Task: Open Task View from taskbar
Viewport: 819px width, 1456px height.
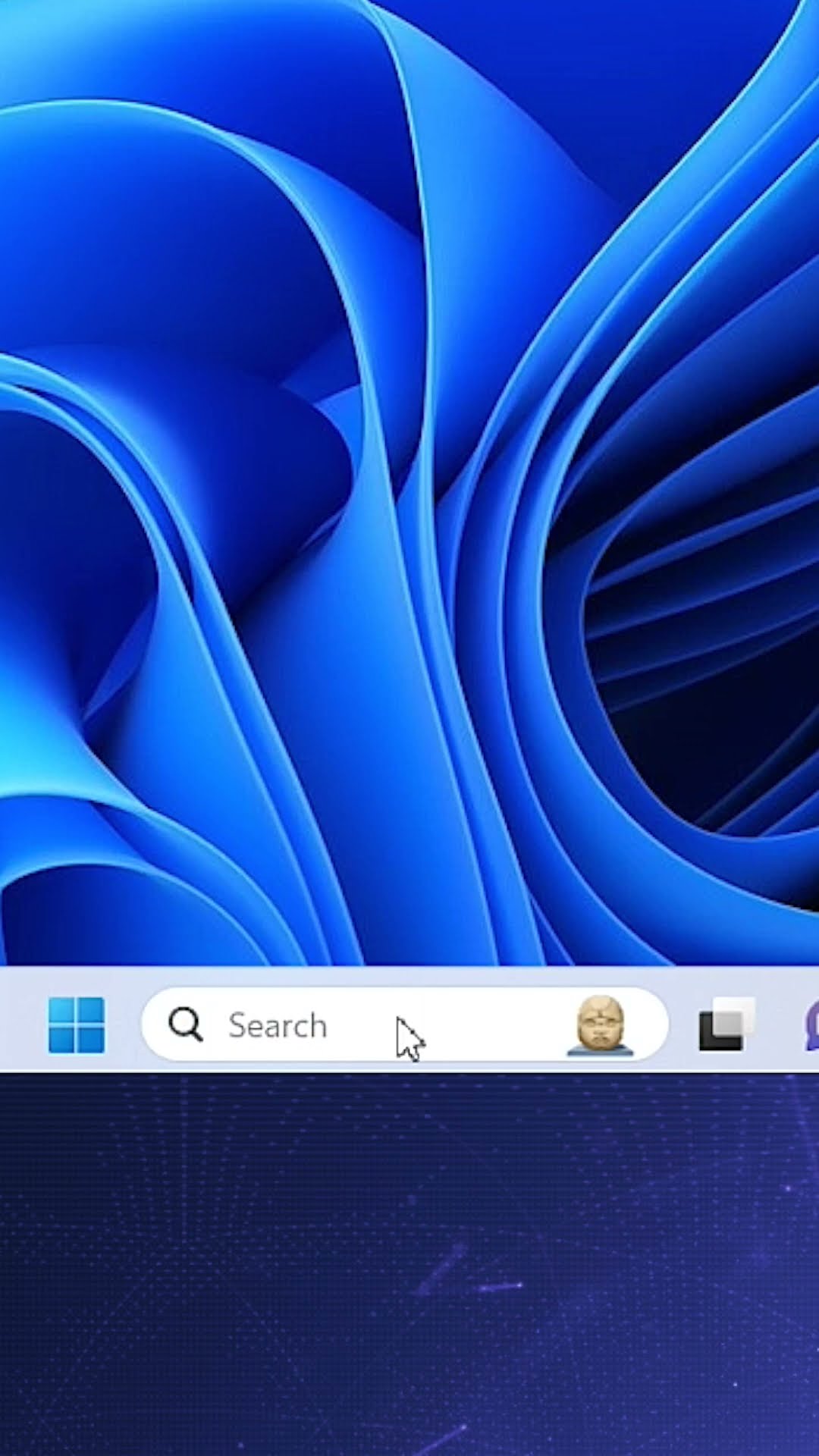Action: point(727,1025)
